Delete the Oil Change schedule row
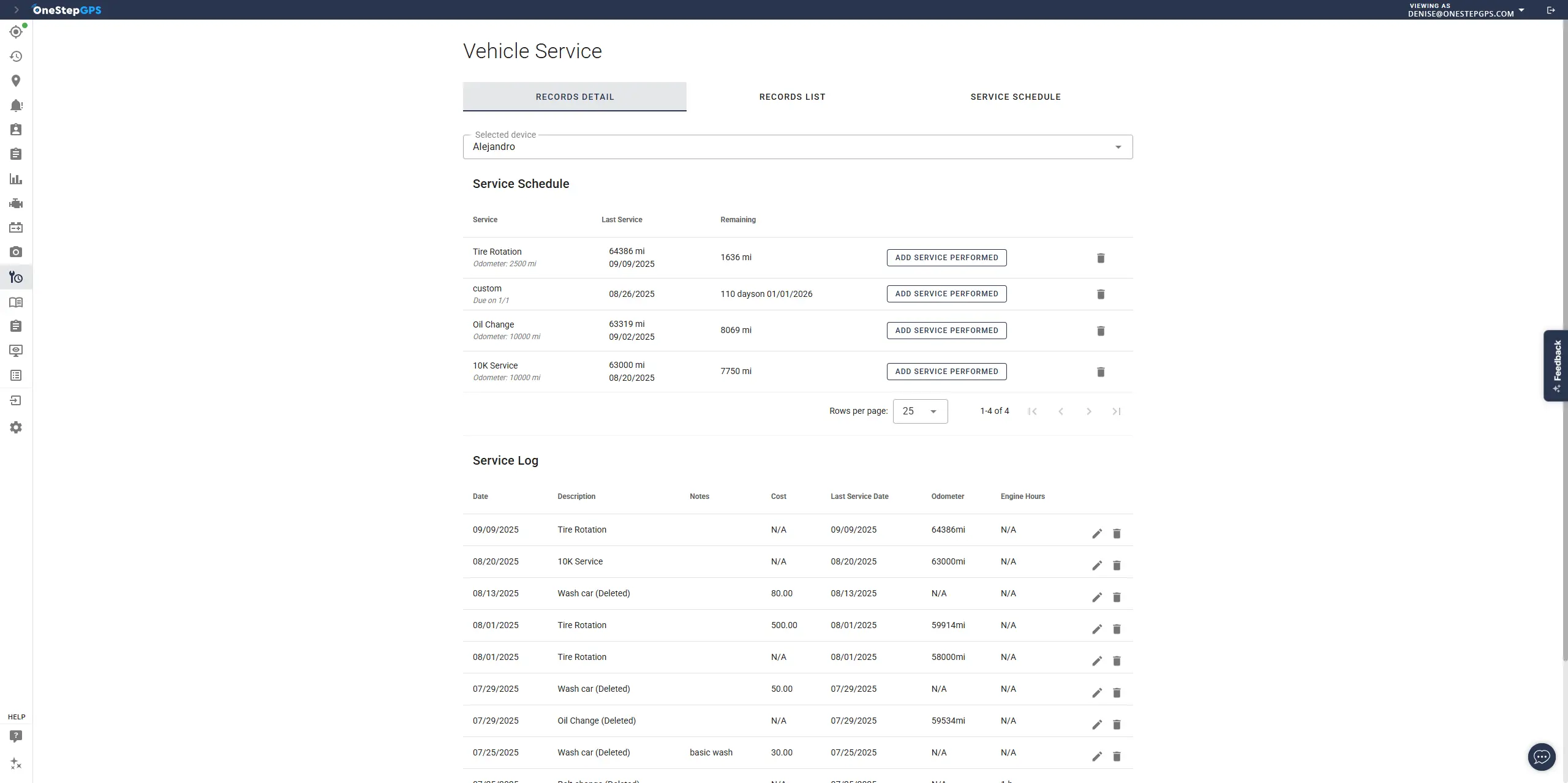 click(x=1101, y=331)
